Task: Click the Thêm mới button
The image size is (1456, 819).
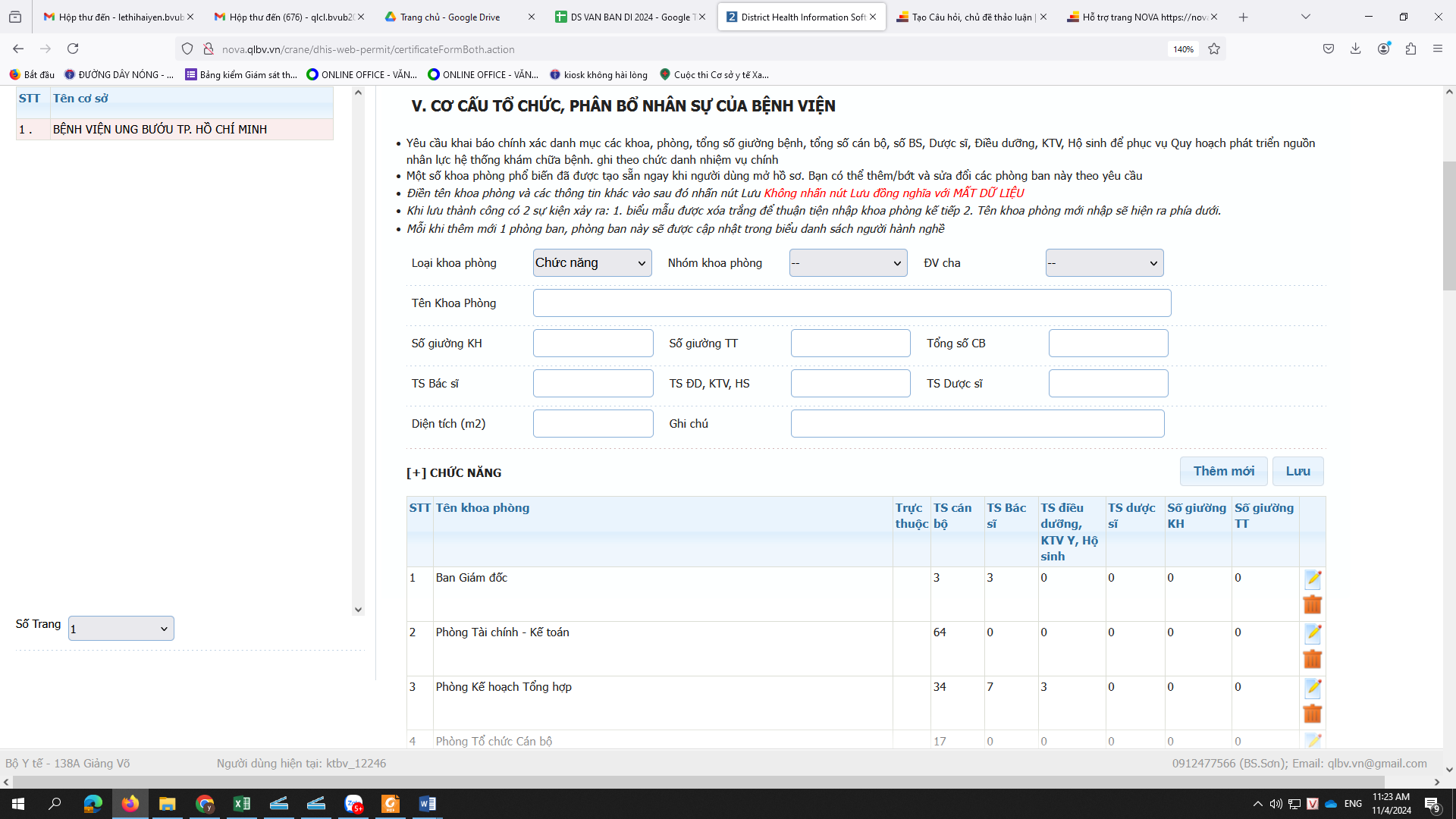Action: tap(1223, 471)
